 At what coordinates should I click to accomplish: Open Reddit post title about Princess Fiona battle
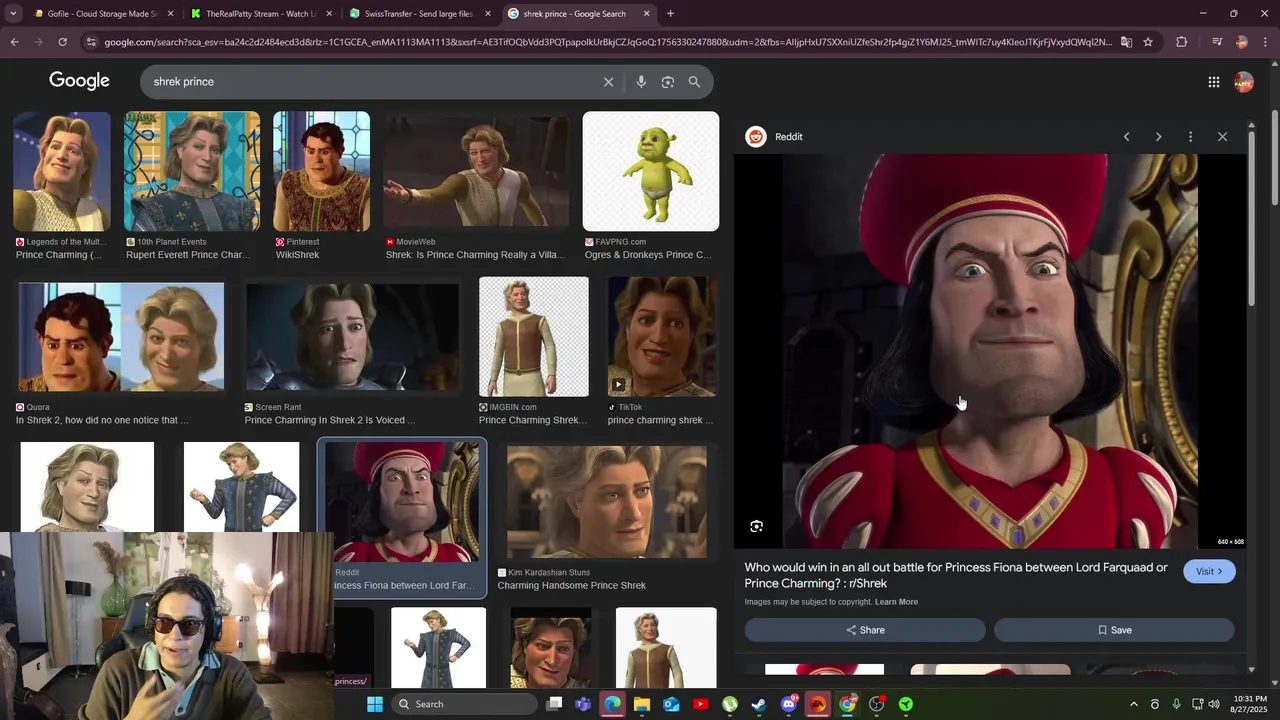click(x=956, y=575)
